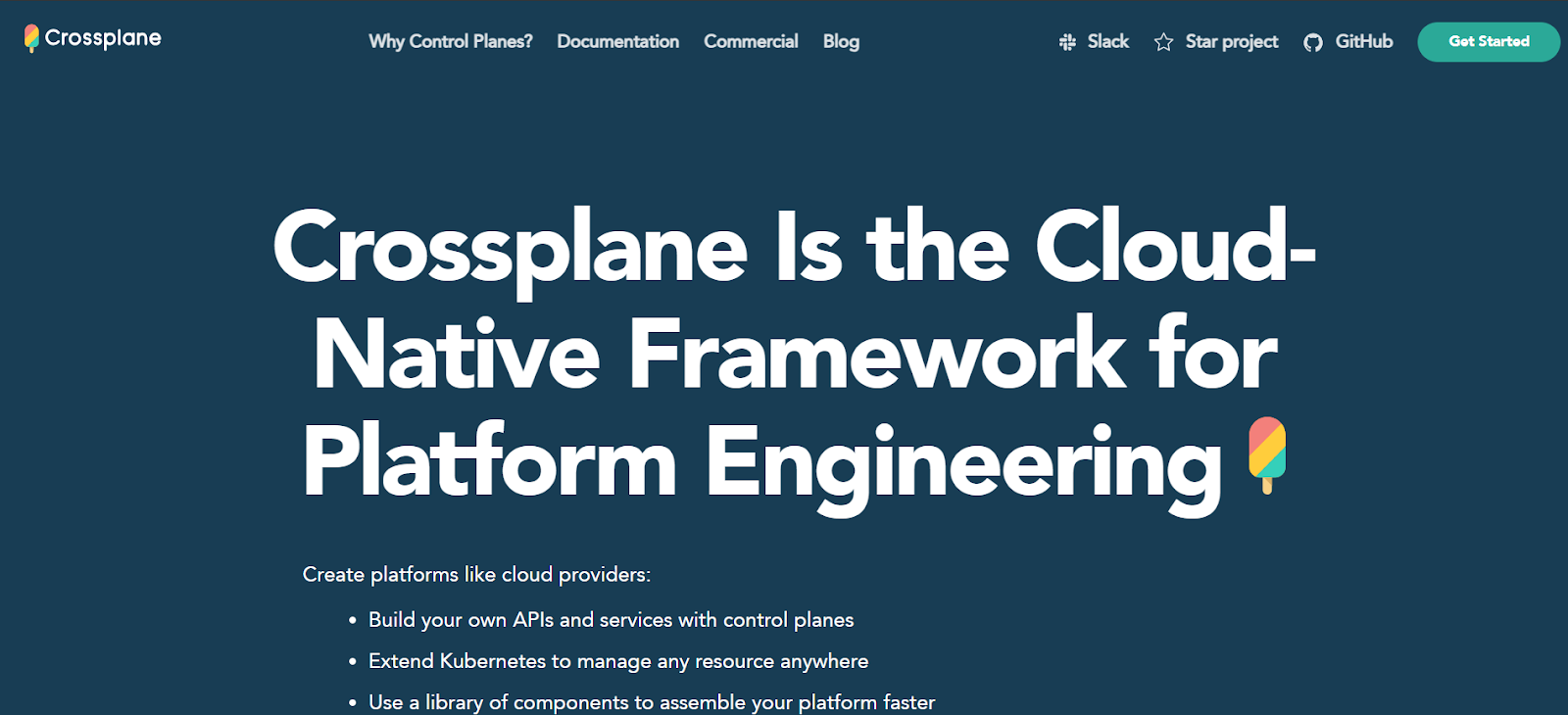The width and height of the screenshot is (1568, 715).
Task: Click the Crossplane wordmark in header
Action: [103, 38]
